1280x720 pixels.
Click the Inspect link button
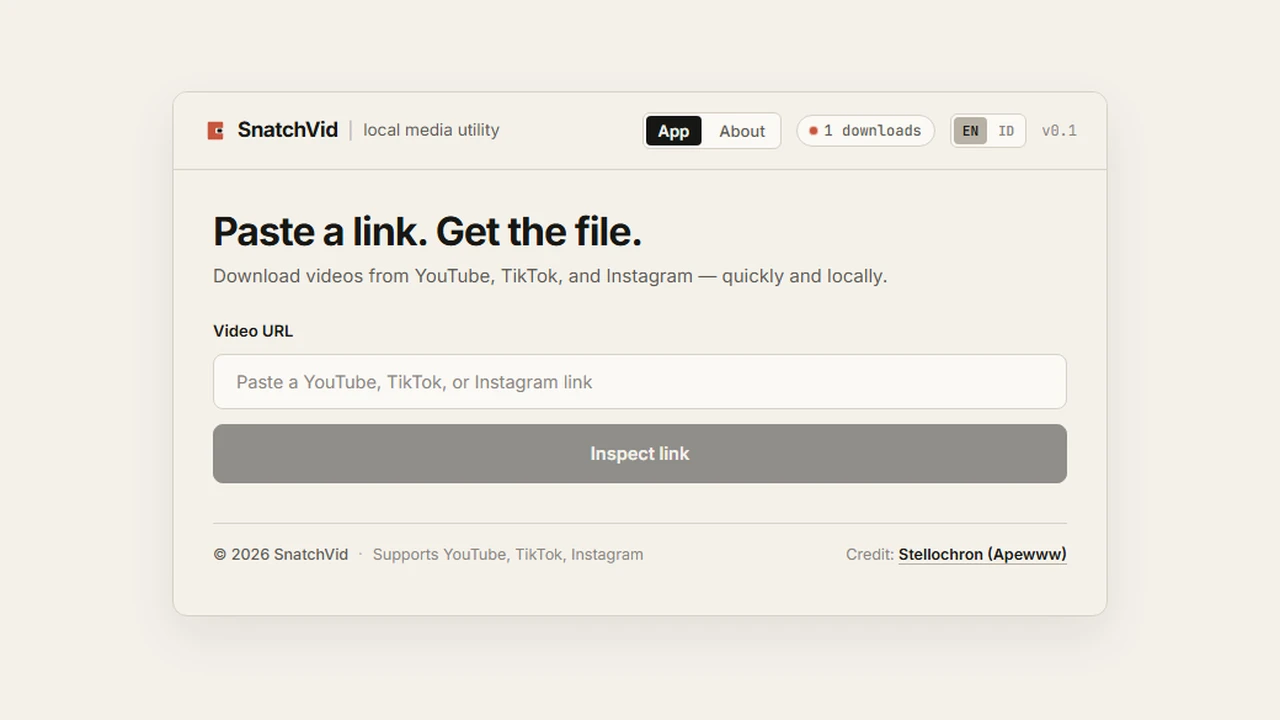coord(640,454)
